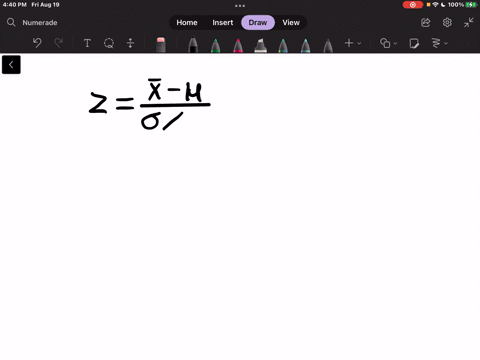This screenshot has width=480, height=360.
Task: Expand the add pen dropdown arrow
Action: coord(359,43)
